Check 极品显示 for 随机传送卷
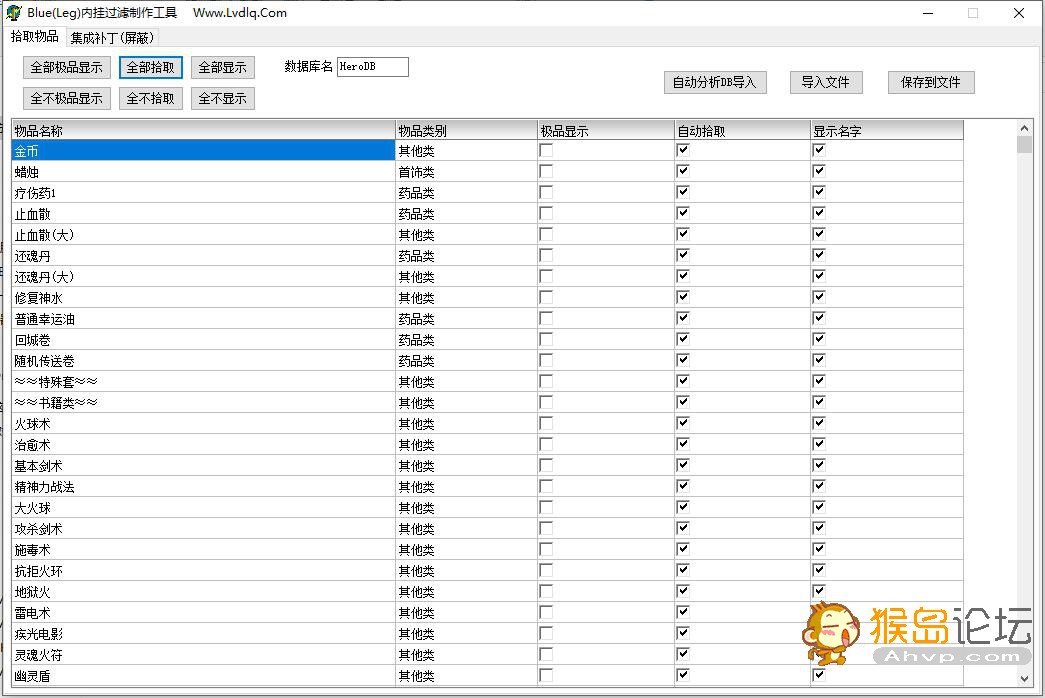The image size is (1045, 698). pyautogui.click(x=546, y=361)
